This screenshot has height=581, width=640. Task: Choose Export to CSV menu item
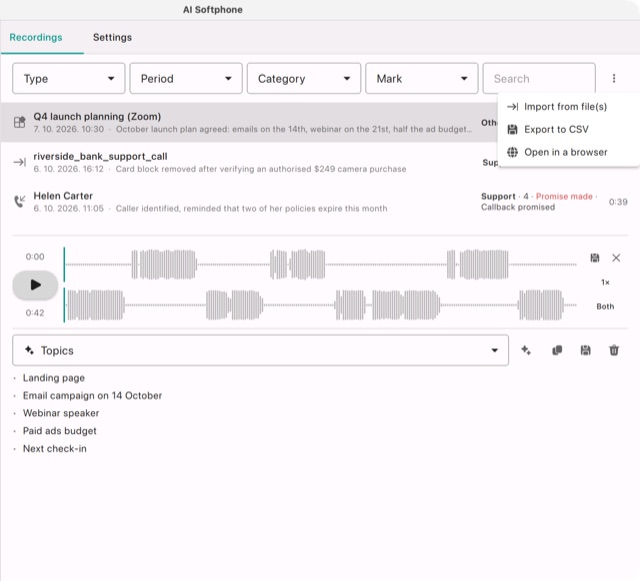tap(569, 129)
